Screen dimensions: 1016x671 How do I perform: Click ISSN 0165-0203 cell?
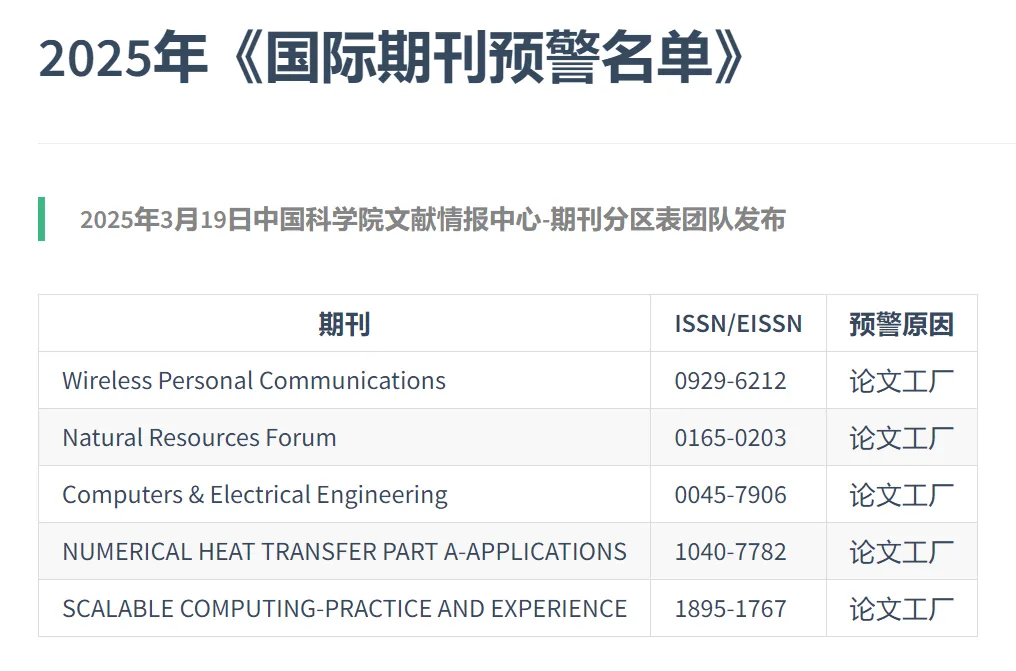click(730, 438)
